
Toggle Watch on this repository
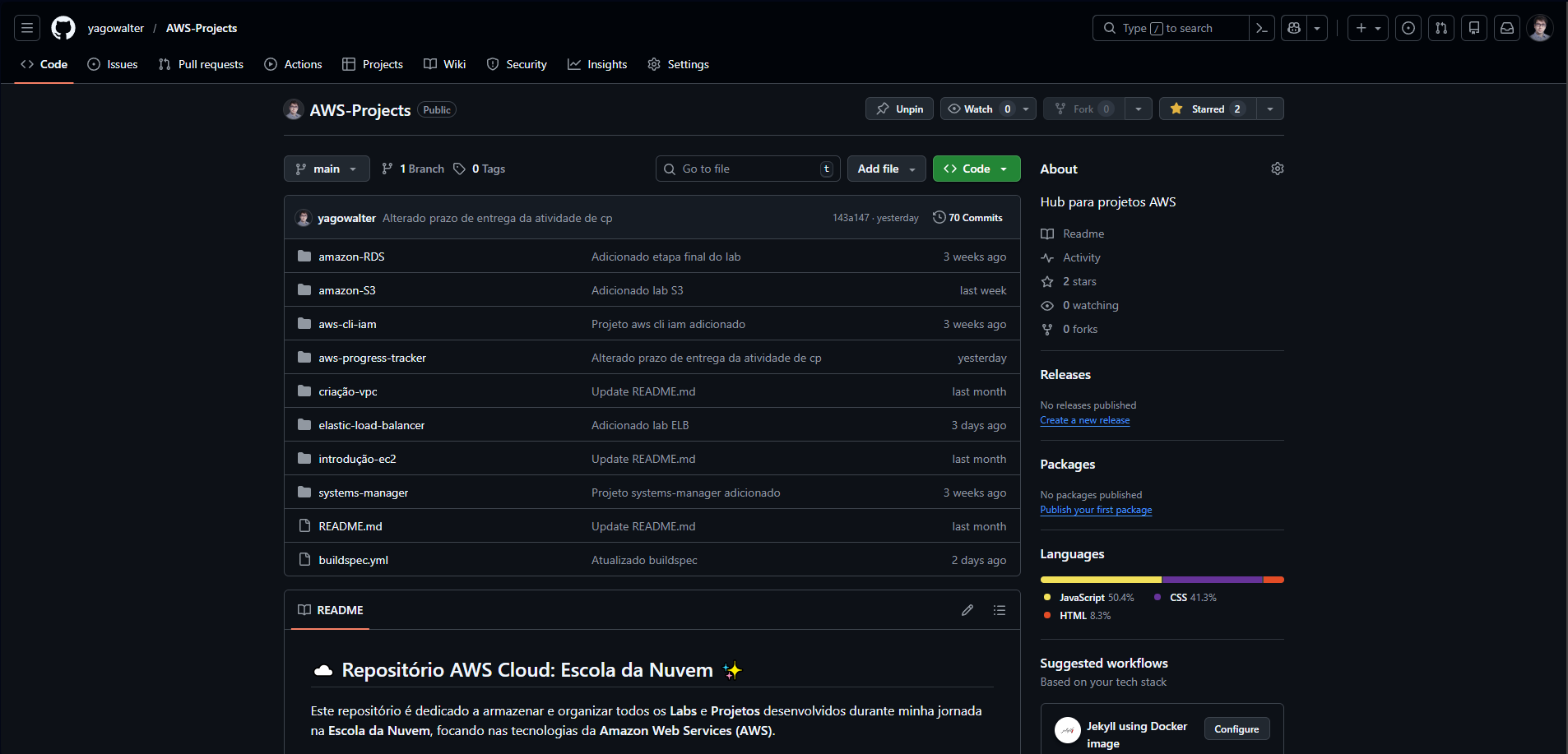tap(979, 109)
